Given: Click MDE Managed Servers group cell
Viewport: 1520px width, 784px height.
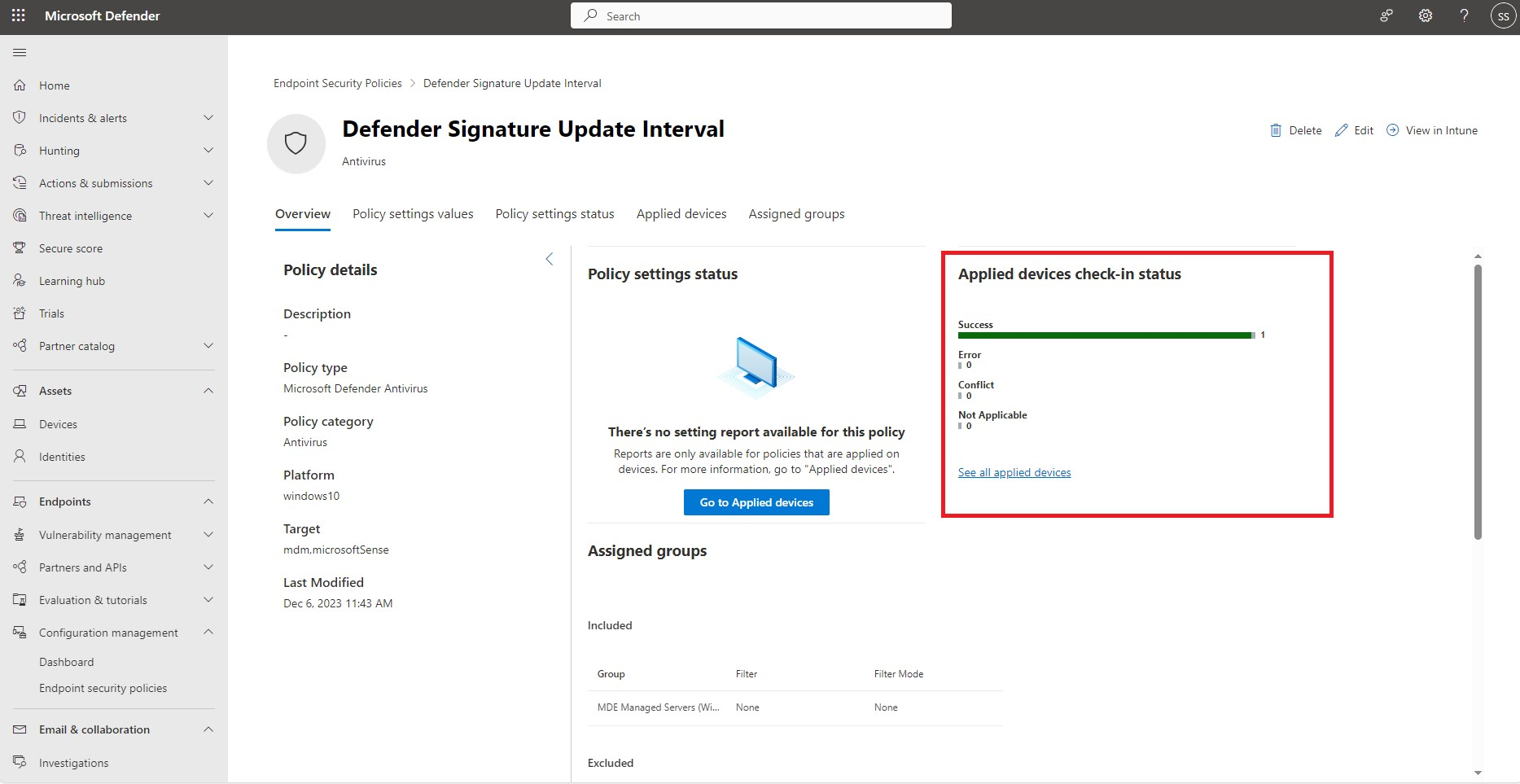Looking at the screenshot, I should tap(659, 707).
